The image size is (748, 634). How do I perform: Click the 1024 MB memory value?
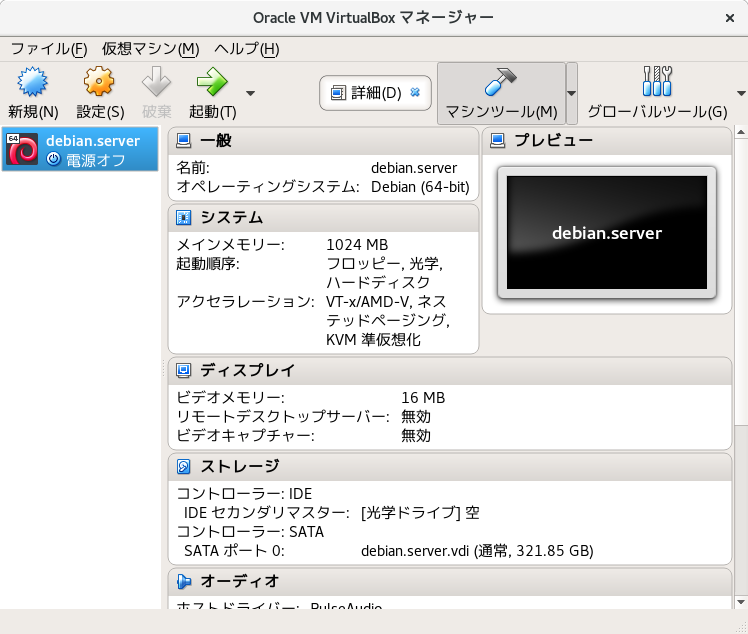pos(357,245)
